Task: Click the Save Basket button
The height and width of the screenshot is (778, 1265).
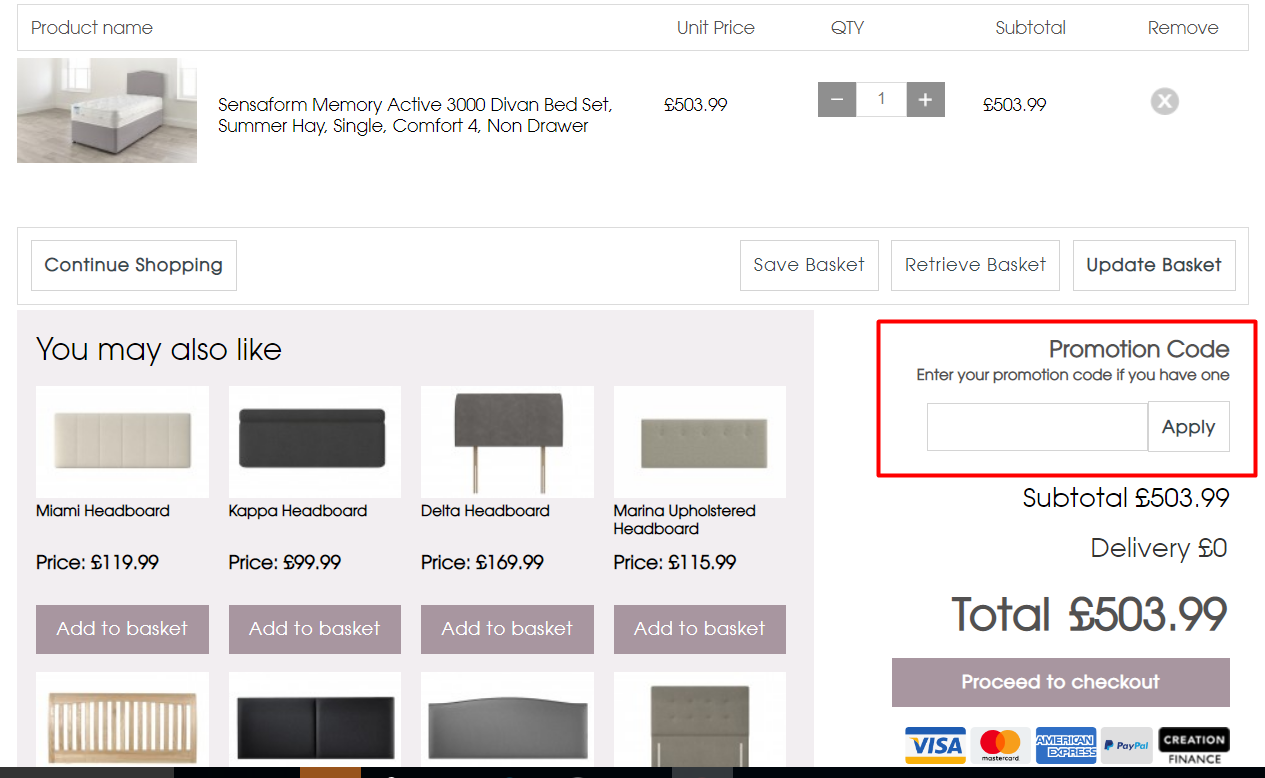Action: point(809,265)
